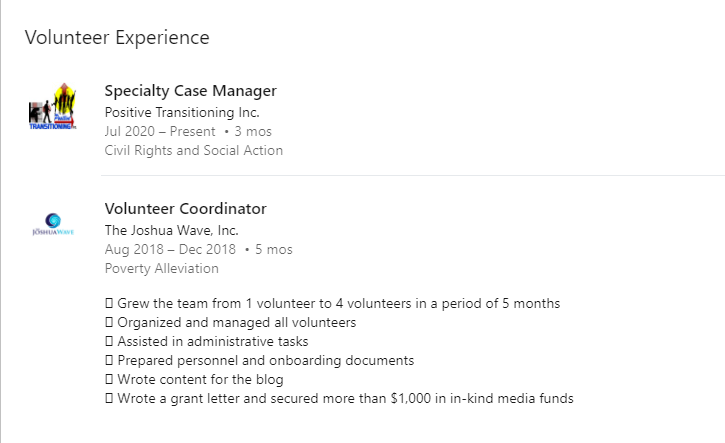Image resolution: width=725 pixels, height=443 pixels.
Task: Select the 5 mos duration text
Action: 274,249
